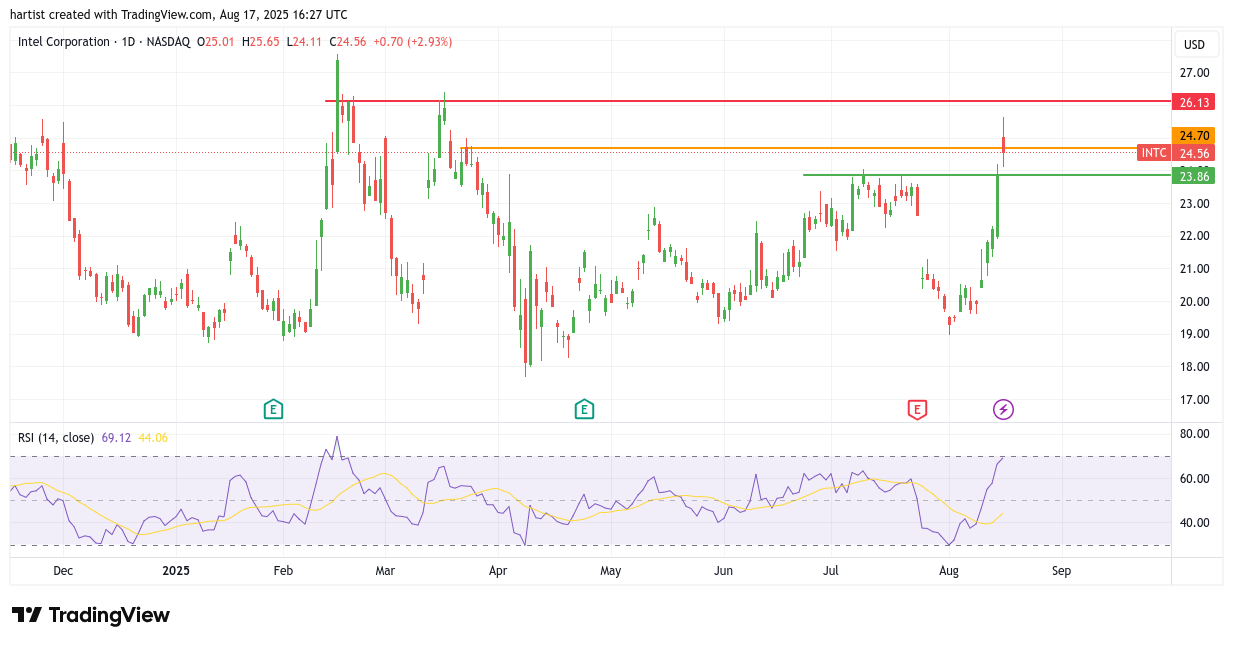Click the open price O25.01 value

(x=215, y=42)
